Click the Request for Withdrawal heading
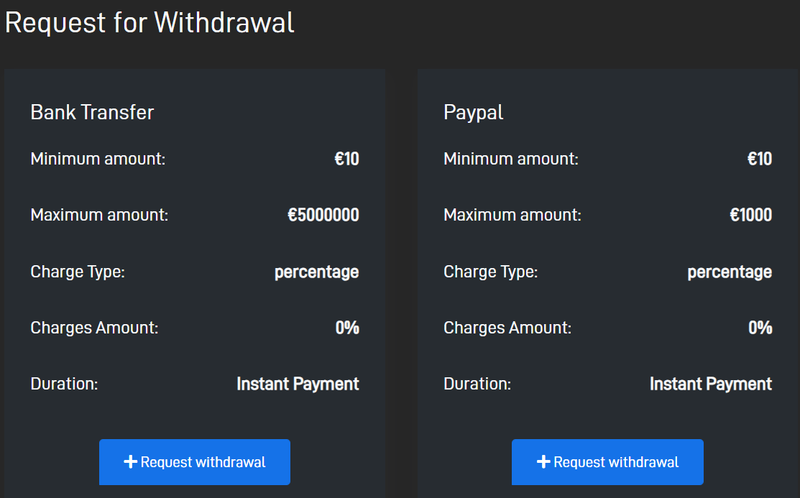 [149, 23]
